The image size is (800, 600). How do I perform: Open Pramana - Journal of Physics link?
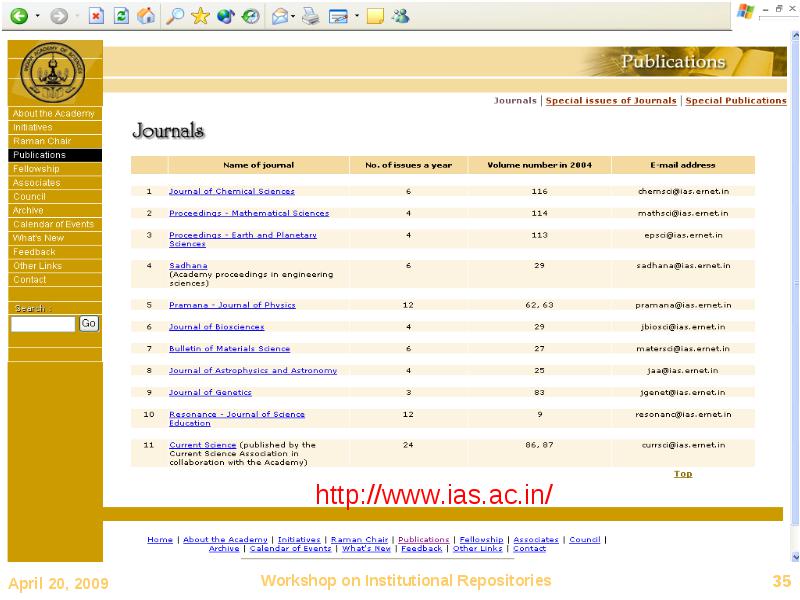pos(232,305)
